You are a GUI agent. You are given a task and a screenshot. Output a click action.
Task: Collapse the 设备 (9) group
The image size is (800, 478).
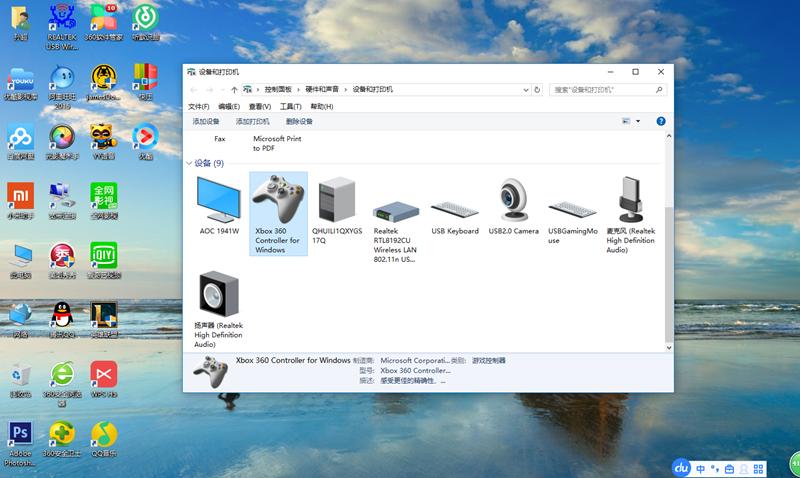(x=190, y=163)
